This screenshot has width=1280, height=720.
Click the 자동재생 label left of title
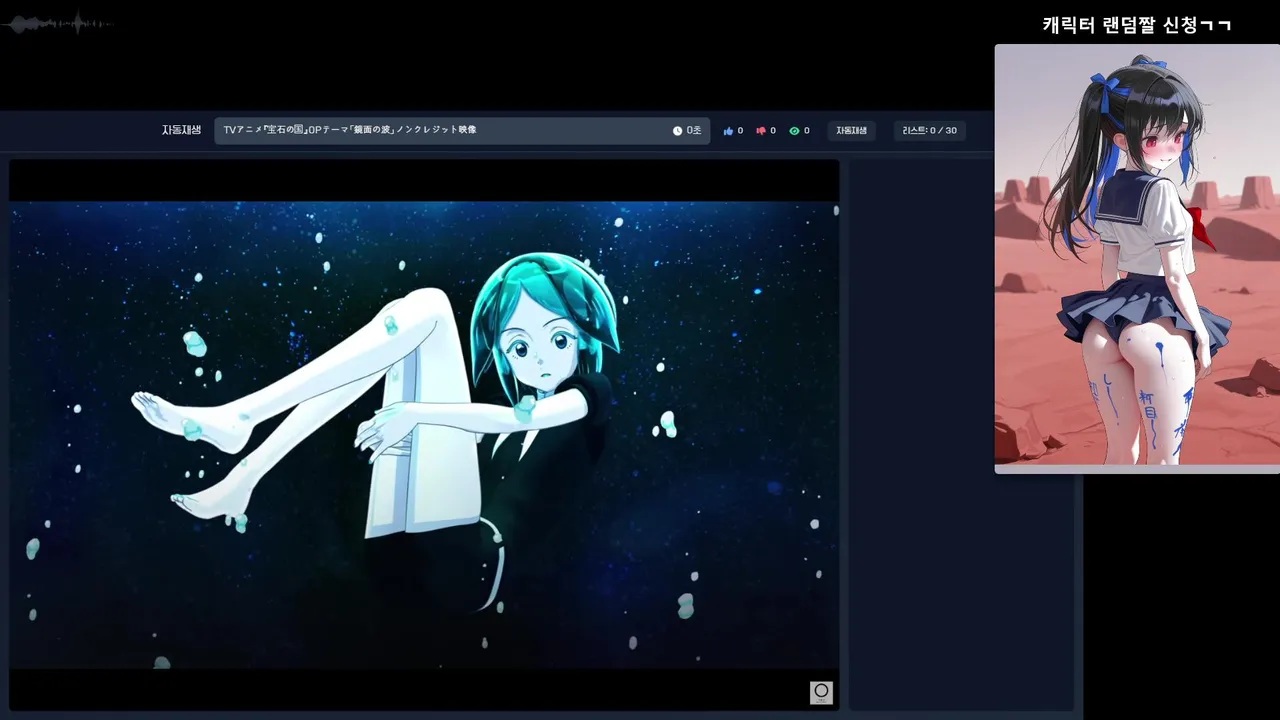click(x=182, y=130)
